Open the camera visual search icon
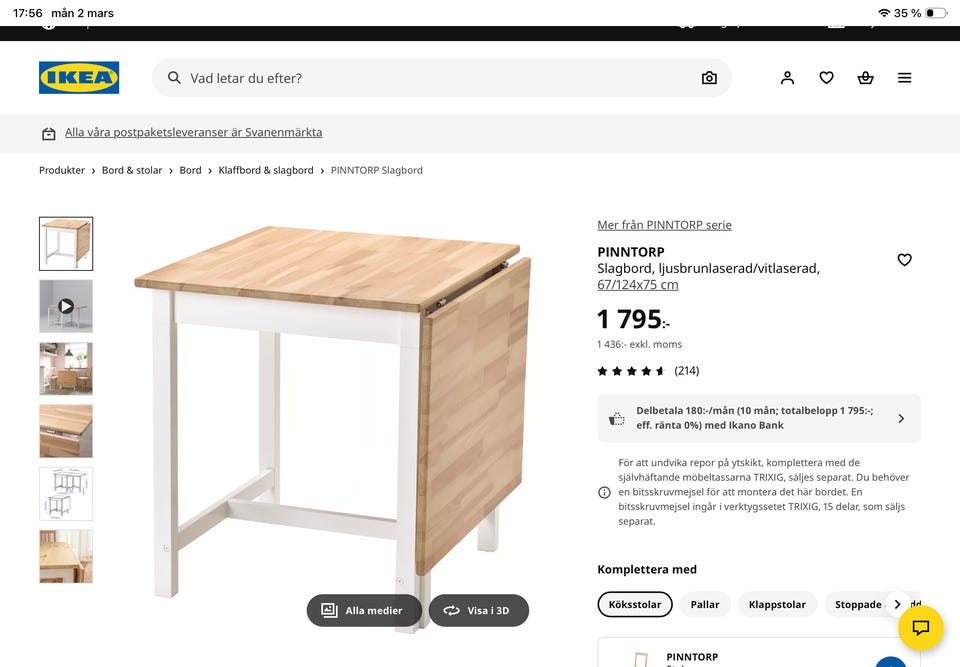This screenshot has height=667, width=960. pos(709,77)
